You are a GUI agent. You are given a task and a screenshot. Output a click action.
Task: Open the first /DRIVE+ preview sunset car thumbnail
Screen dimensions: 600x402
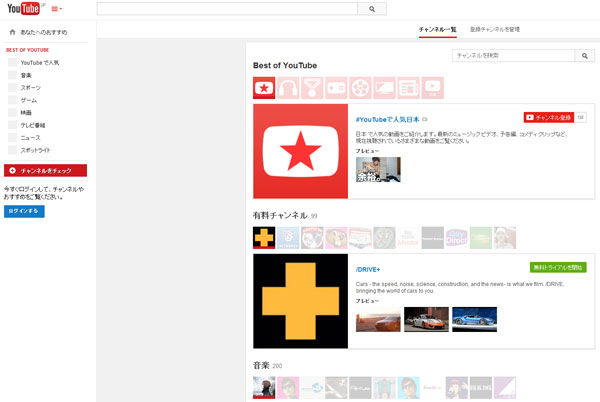coord(378,319)
